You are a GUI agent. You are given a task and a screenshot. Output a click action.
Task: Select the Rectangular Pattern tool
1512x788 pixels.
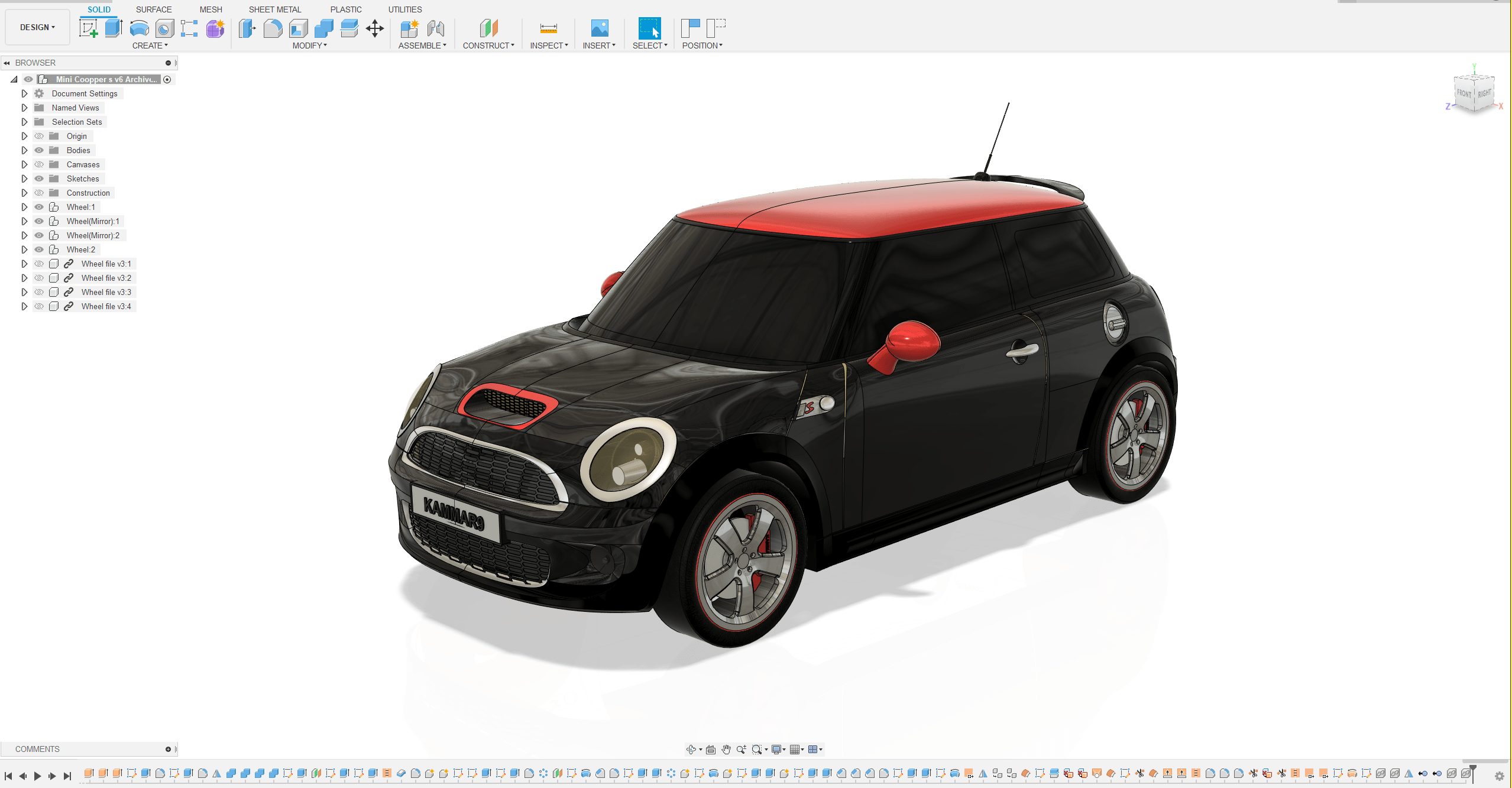coord(189,28)
